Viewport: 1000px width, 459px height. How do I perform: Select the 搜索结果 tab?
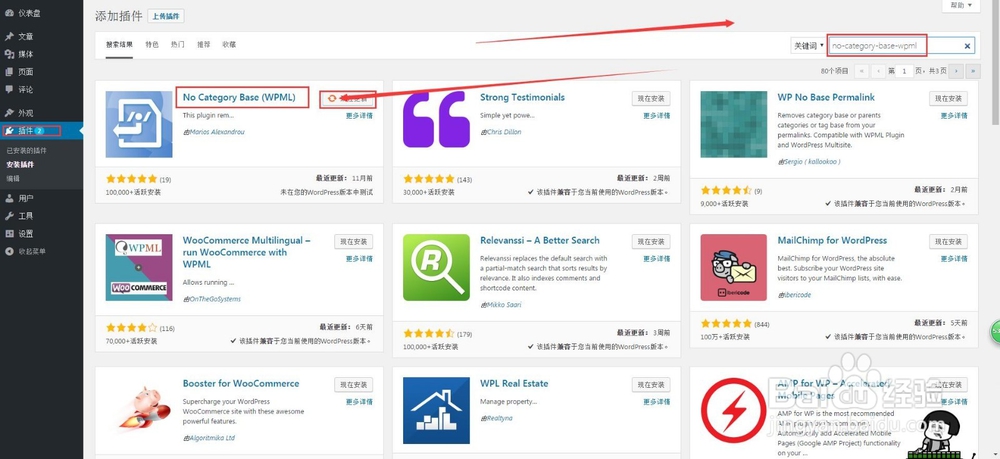pyautogui.click(x=119, y=45)
